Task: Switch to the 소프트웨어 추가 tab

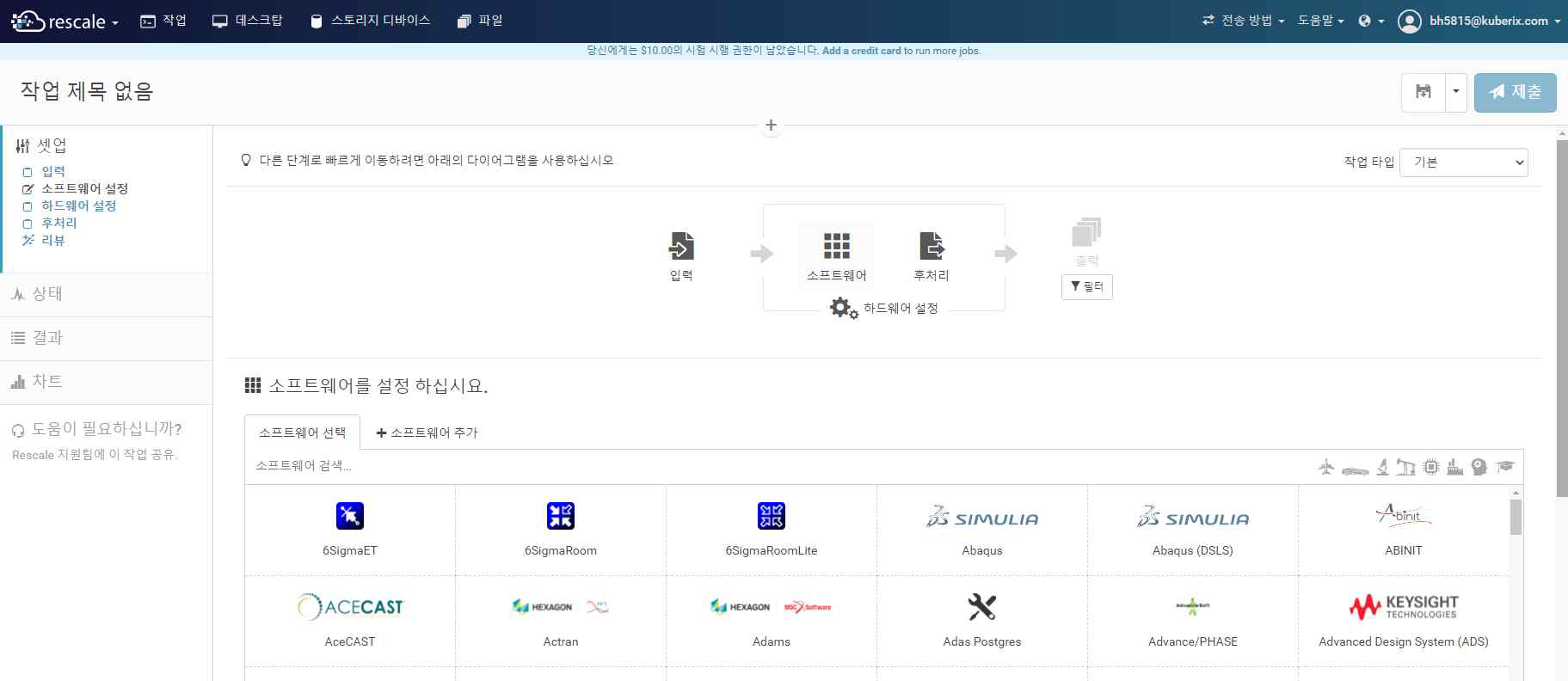Action: click(x=427, y=433)
